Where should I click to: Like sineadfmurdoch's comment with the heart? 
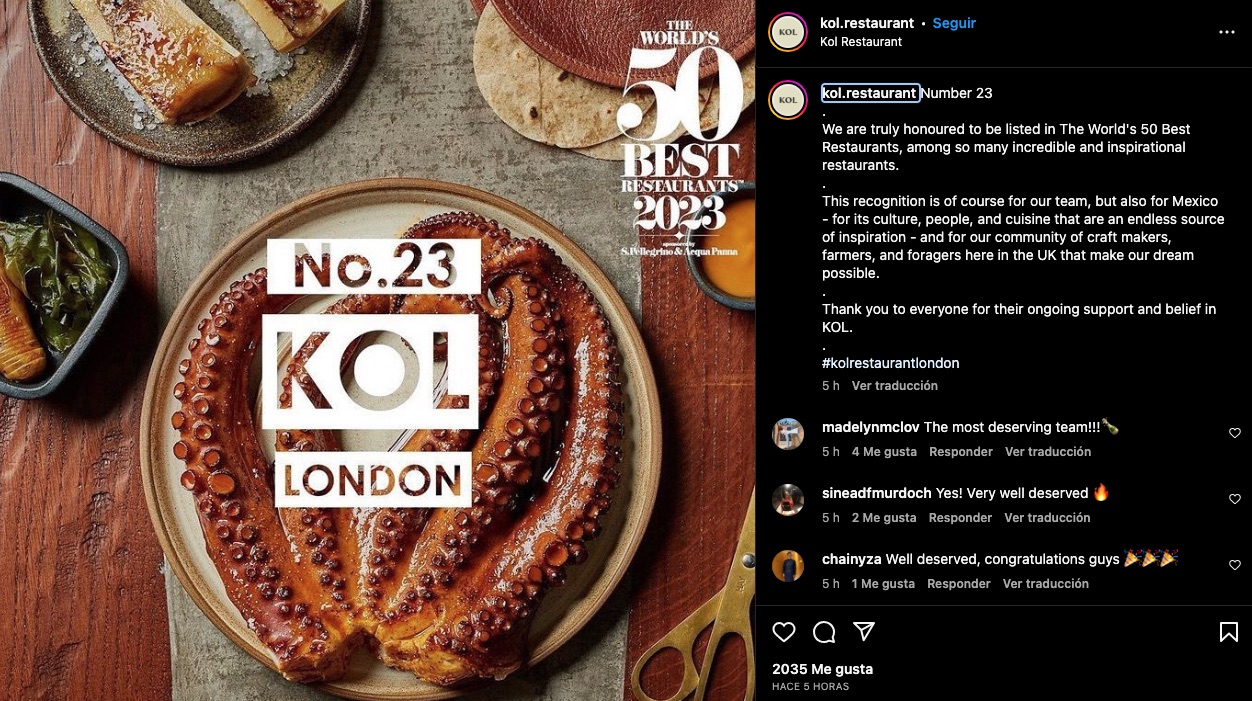click(1234, 499)
